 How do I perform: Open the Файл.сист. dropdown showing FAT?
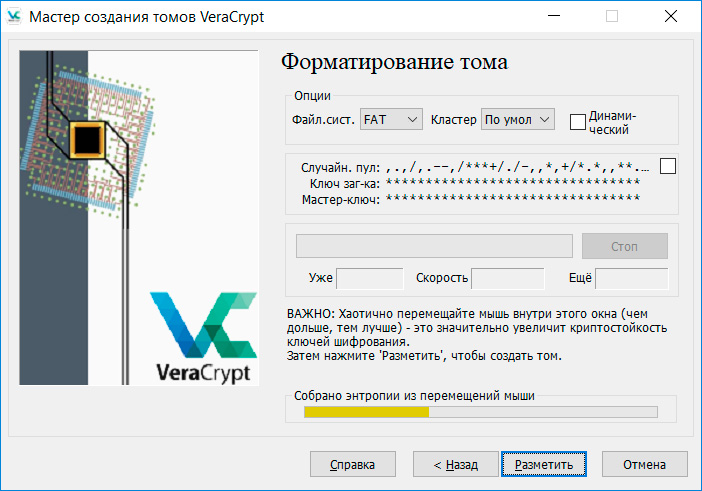tap(391, 120)
